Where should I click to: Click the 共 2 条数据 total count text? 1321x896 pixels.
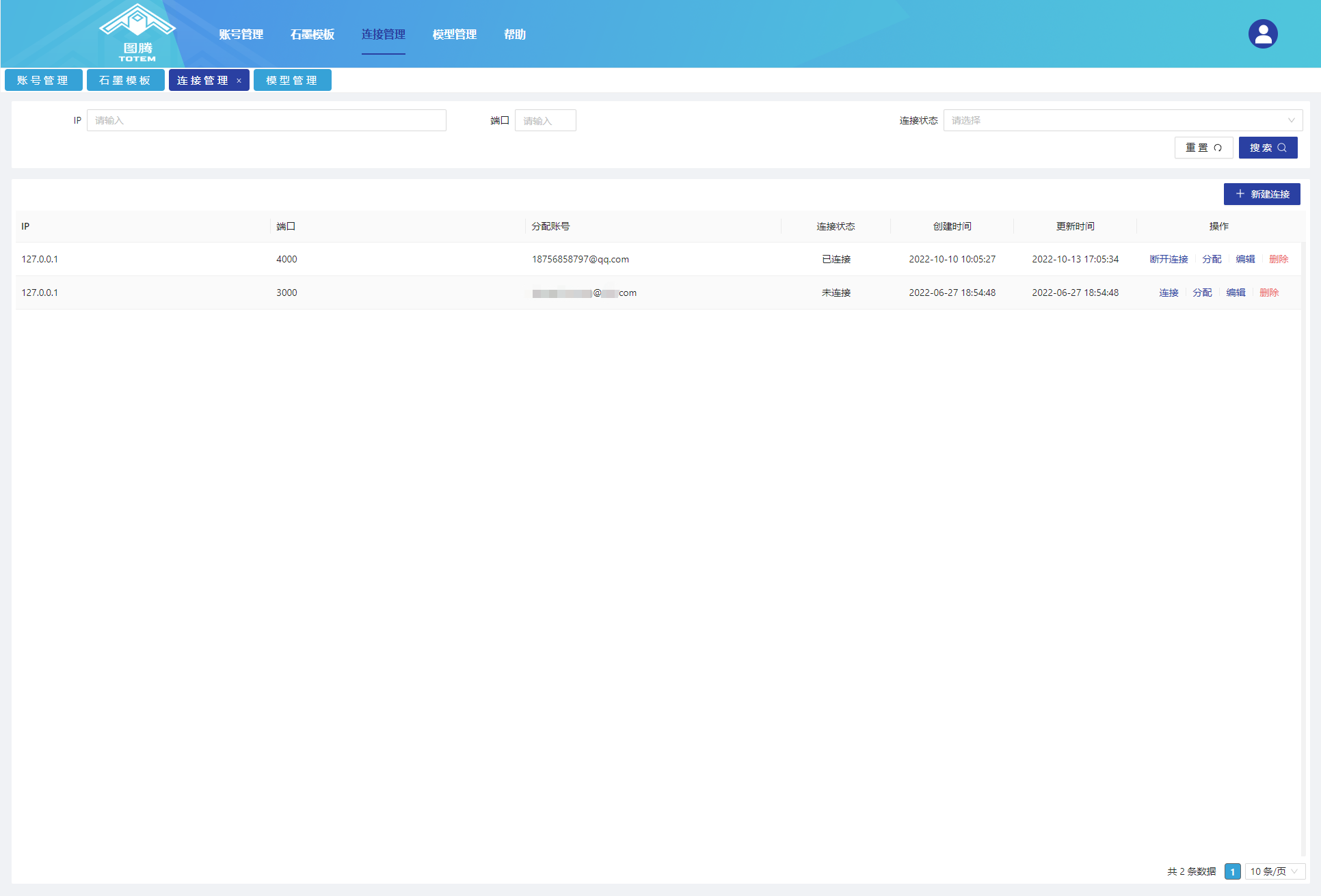[x=1191, y=871]
